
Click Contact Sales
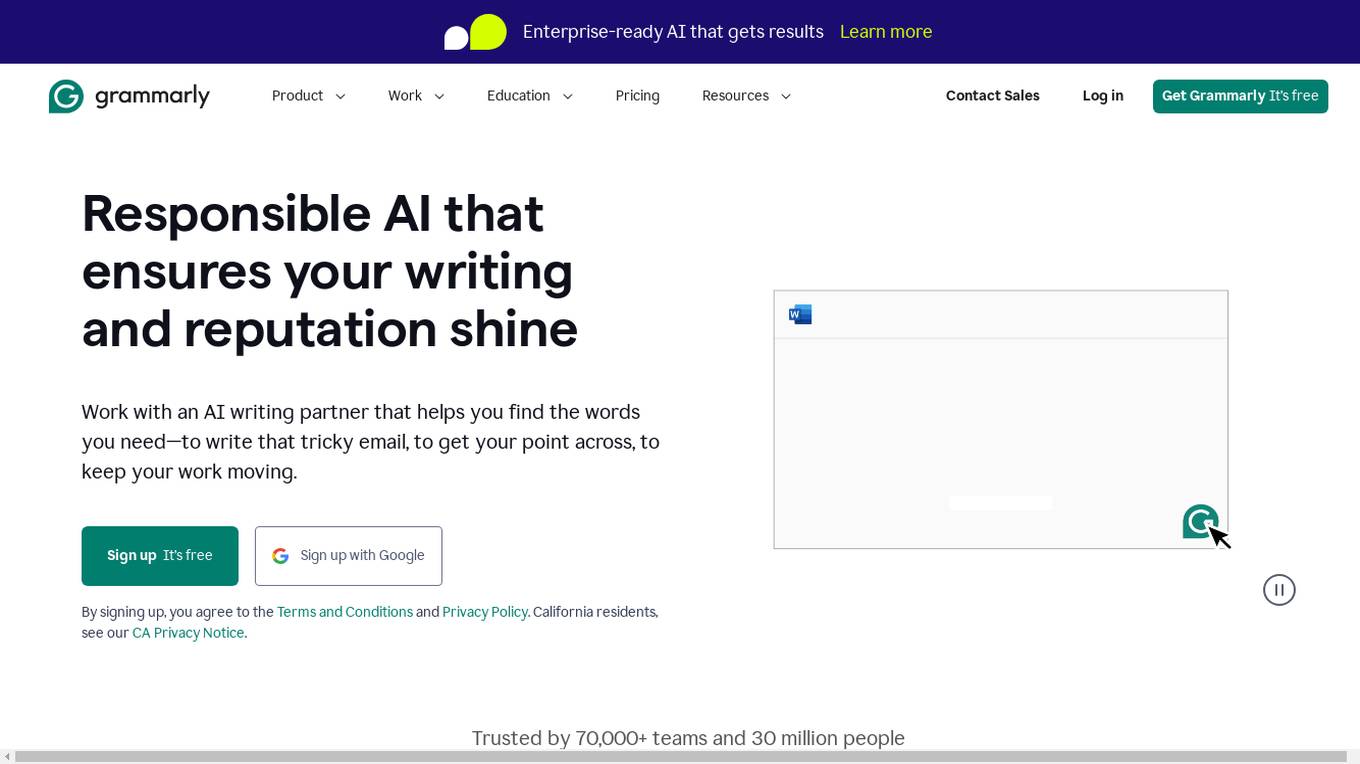992,96
